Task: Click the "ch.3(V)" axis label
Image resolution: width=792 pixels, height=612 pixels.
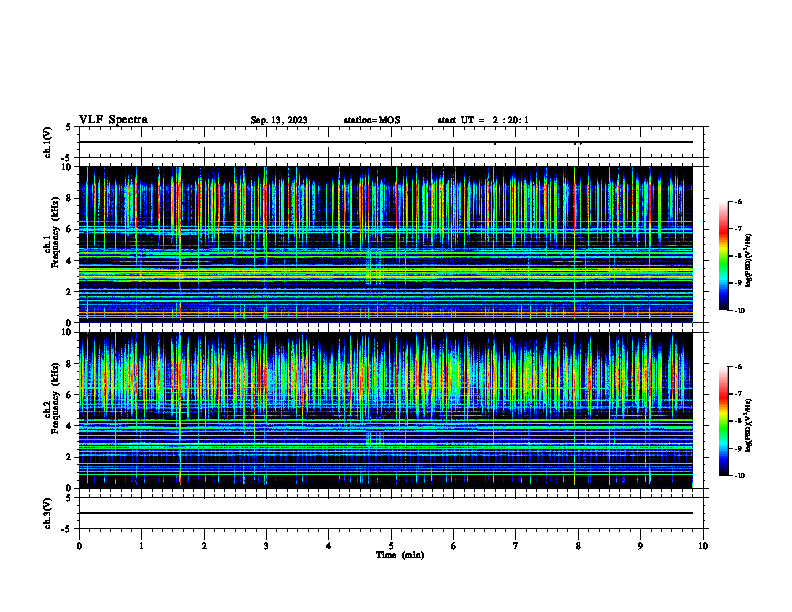Action: point(47,513)
